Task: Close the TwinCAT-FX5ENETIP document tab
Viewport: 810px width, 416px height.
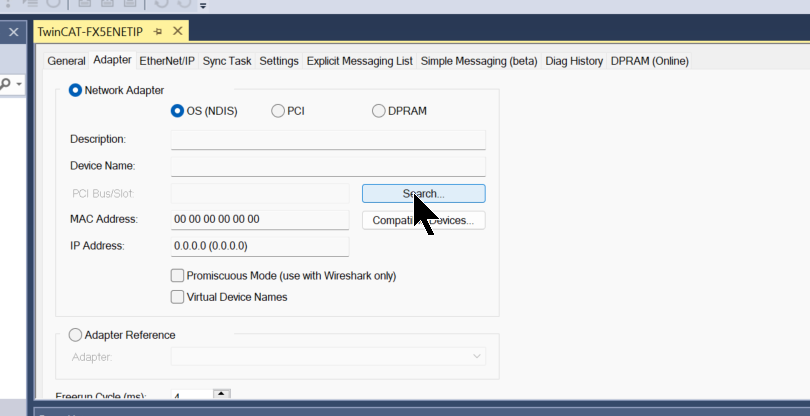Action: pos(176,33)
